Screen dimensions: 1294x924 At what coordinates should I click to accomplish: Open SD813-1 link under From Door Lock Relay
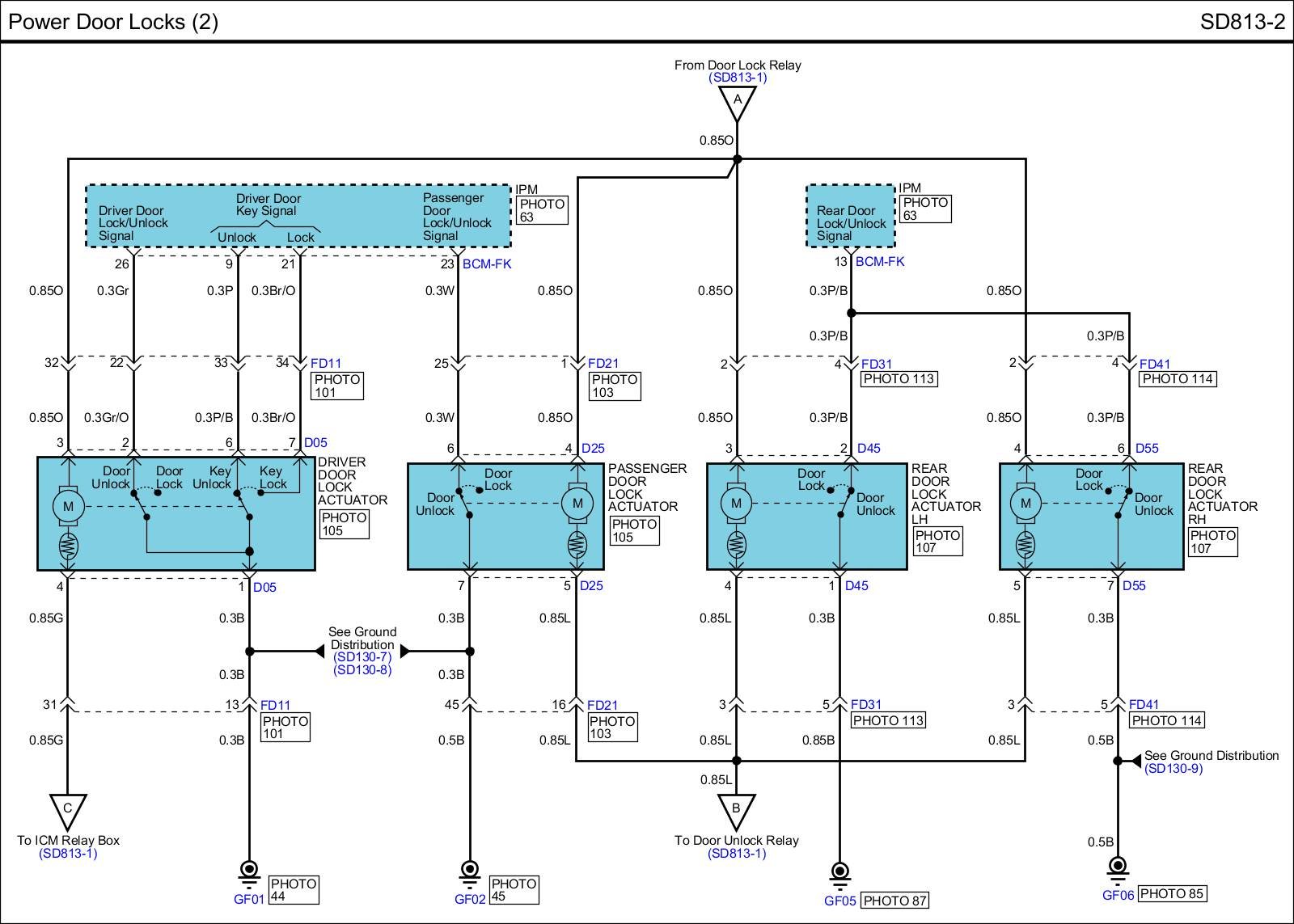pos(737,78)
